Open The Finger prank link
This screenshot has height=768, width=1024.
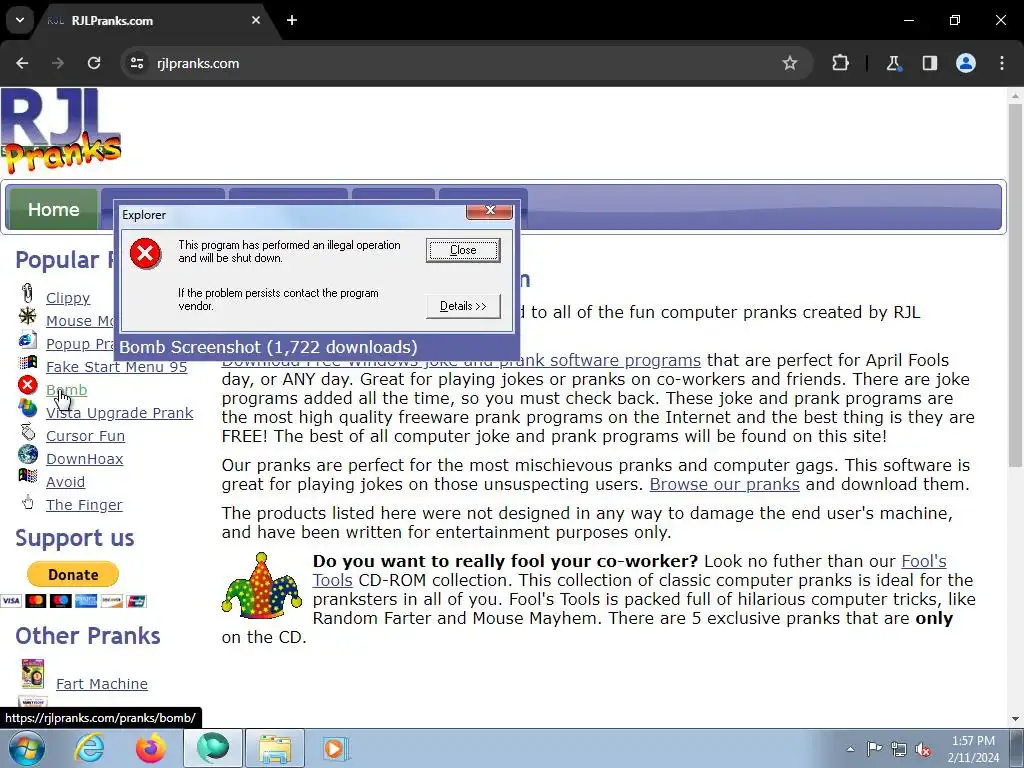(84, 505)
